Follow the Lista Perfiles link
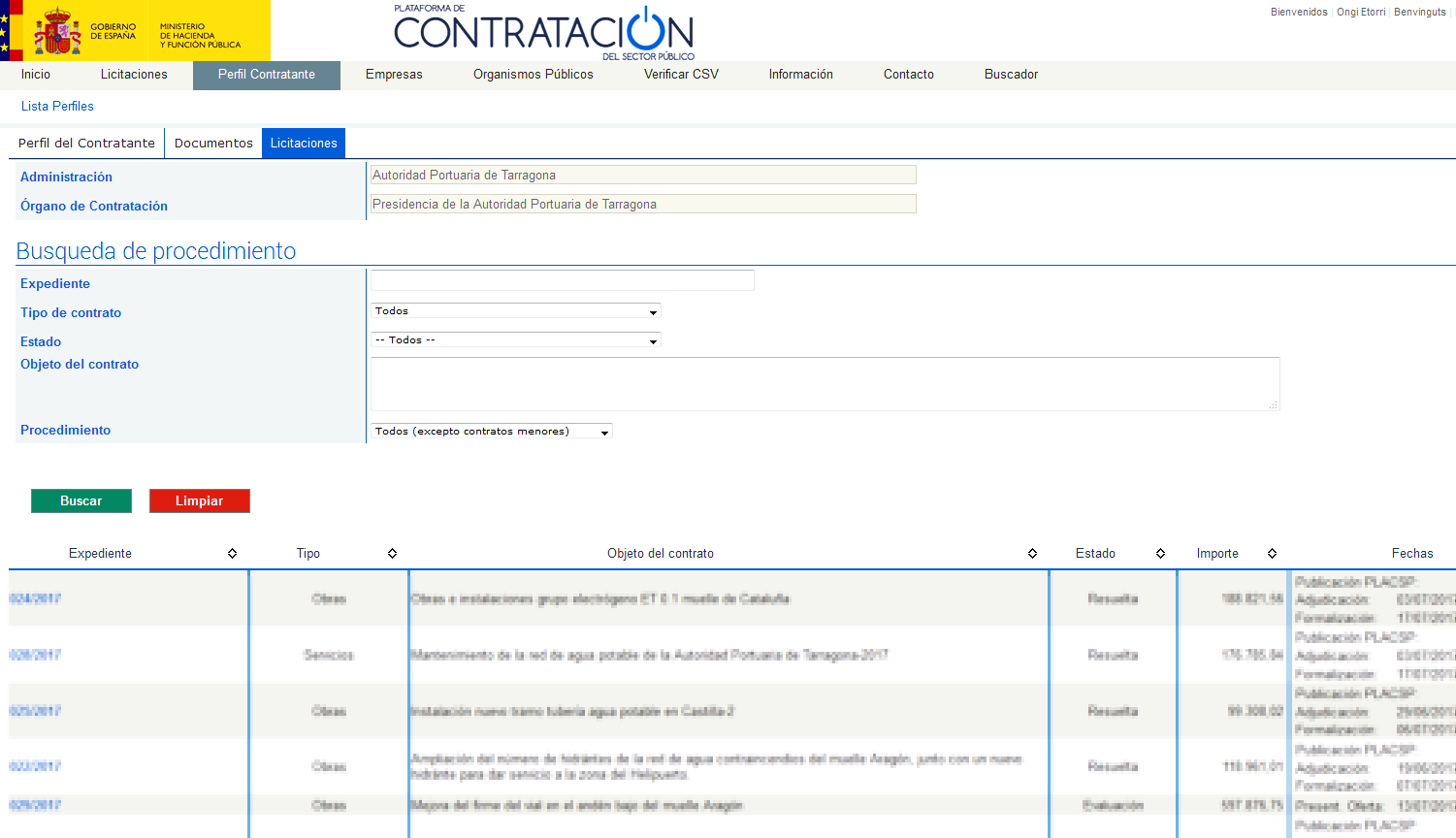 click(57, 107)
